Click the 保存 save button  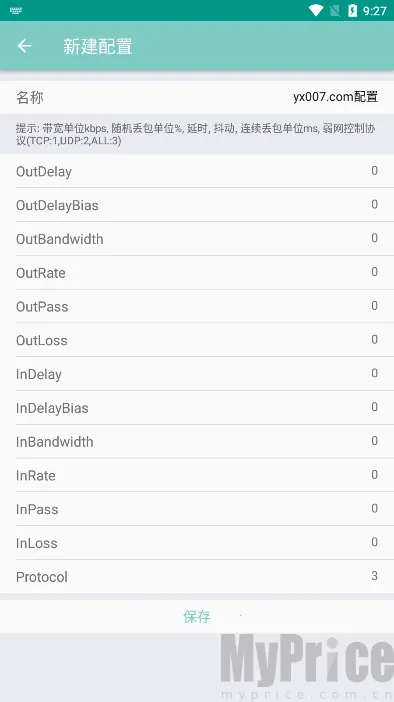click(x=197, y=616)
